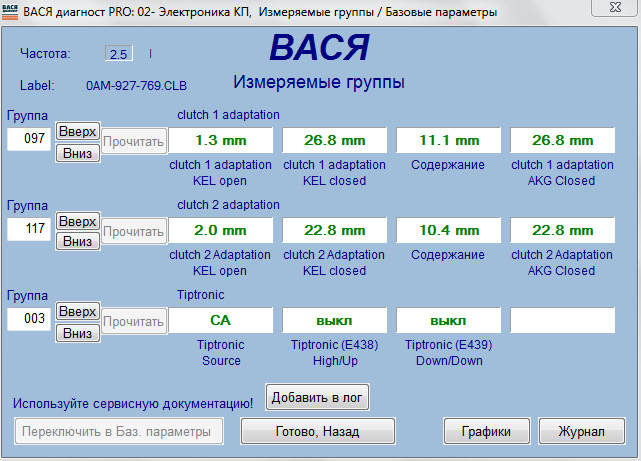Select the 10.4 mm value field
Viewport: 641px width, 461px height.
click(449, 230)
